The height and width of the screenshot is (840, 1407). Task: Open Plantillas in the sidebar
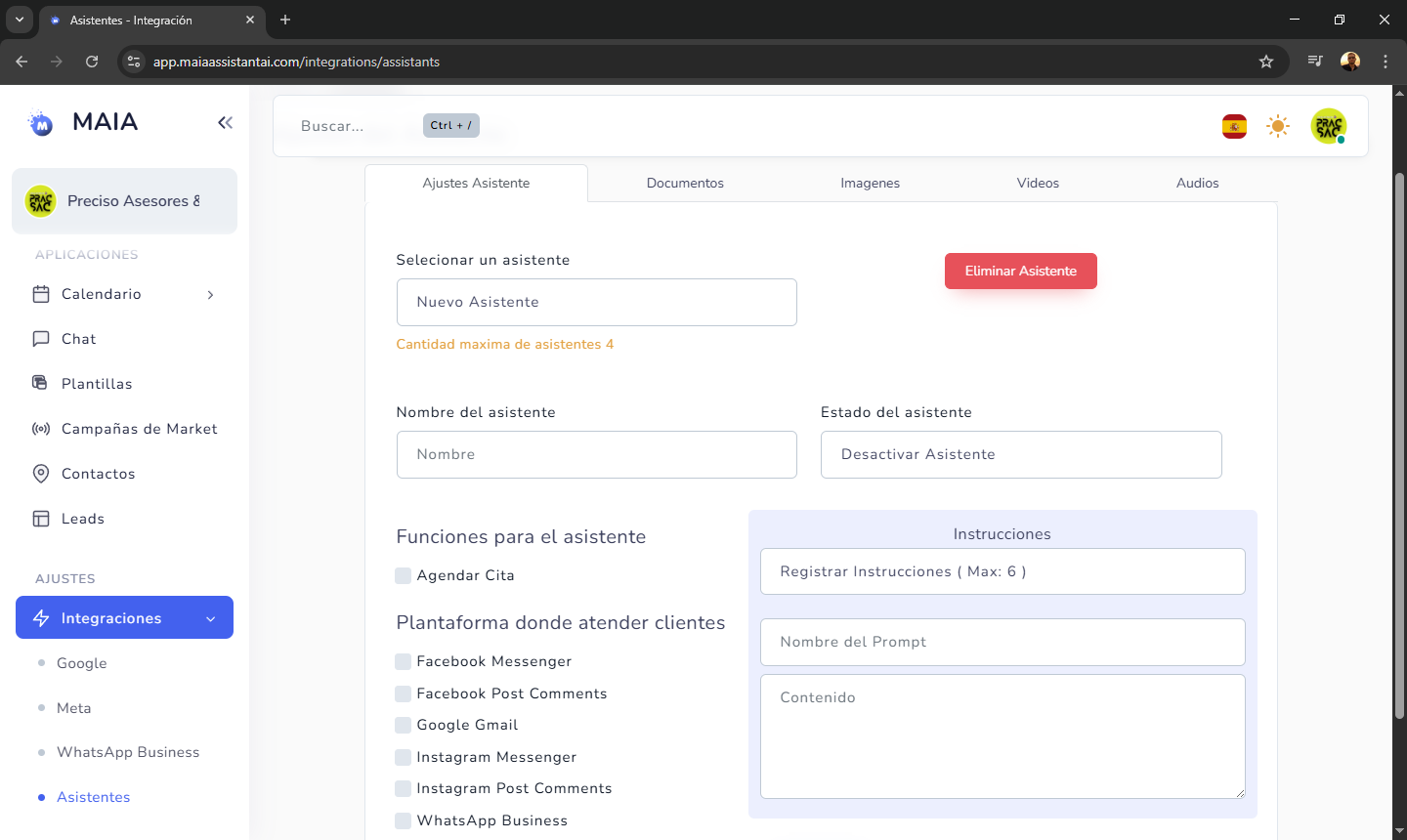click(x=96, y=384)
